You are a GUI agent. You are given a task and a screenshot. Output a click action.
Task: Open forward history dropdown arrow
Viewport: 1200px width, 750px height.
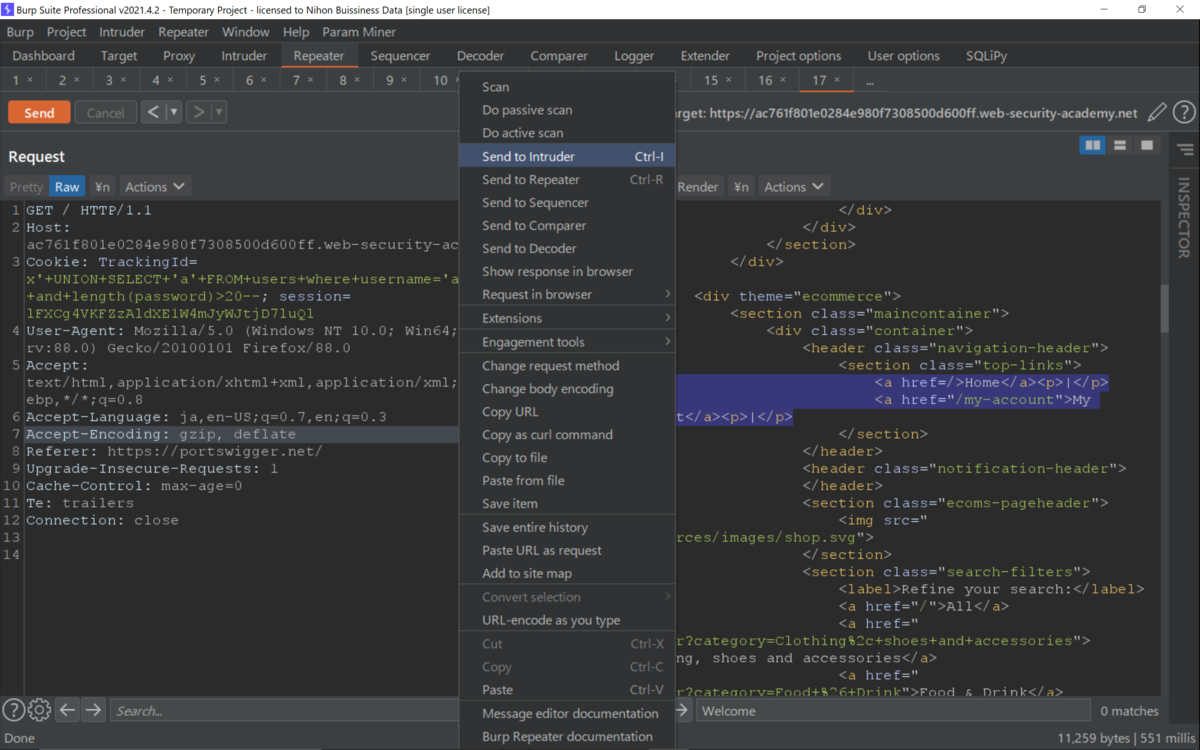point(218,112)
